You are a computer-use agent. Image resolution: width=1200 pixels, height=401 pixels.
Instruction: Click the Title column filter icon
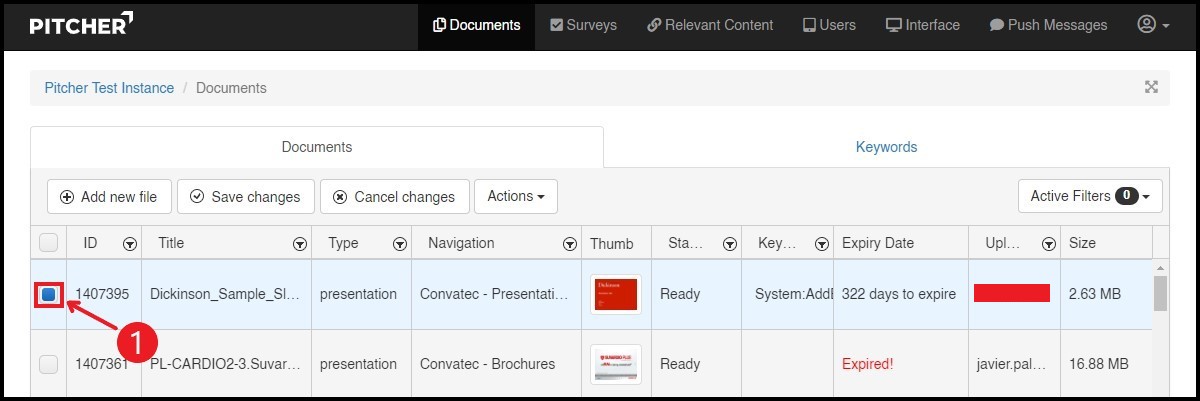pyautogui.click(x=299, y=244)
